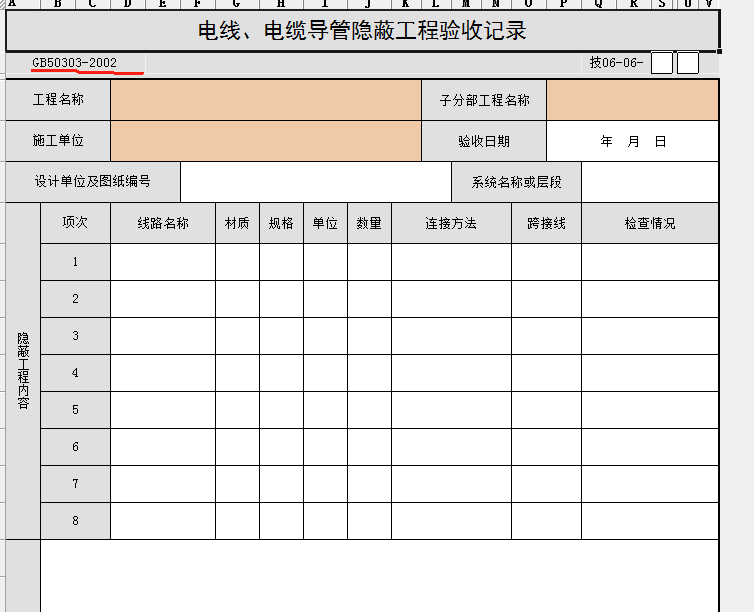Click the first empty box after 技06-06-

pyautogui.click(x=661, y=63)
